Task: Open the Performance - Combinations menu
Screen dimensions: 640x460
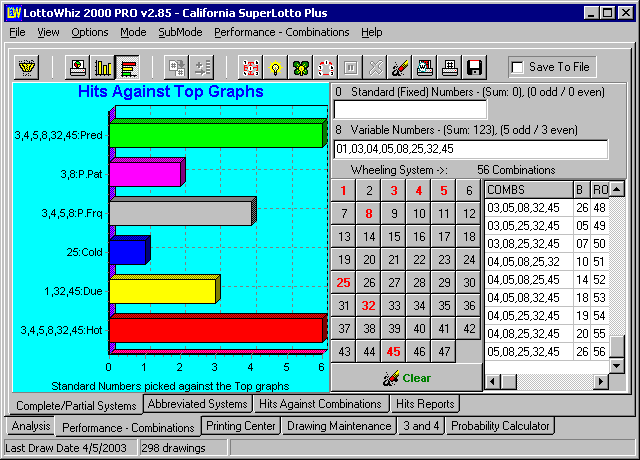Action: tap(282, 32)
